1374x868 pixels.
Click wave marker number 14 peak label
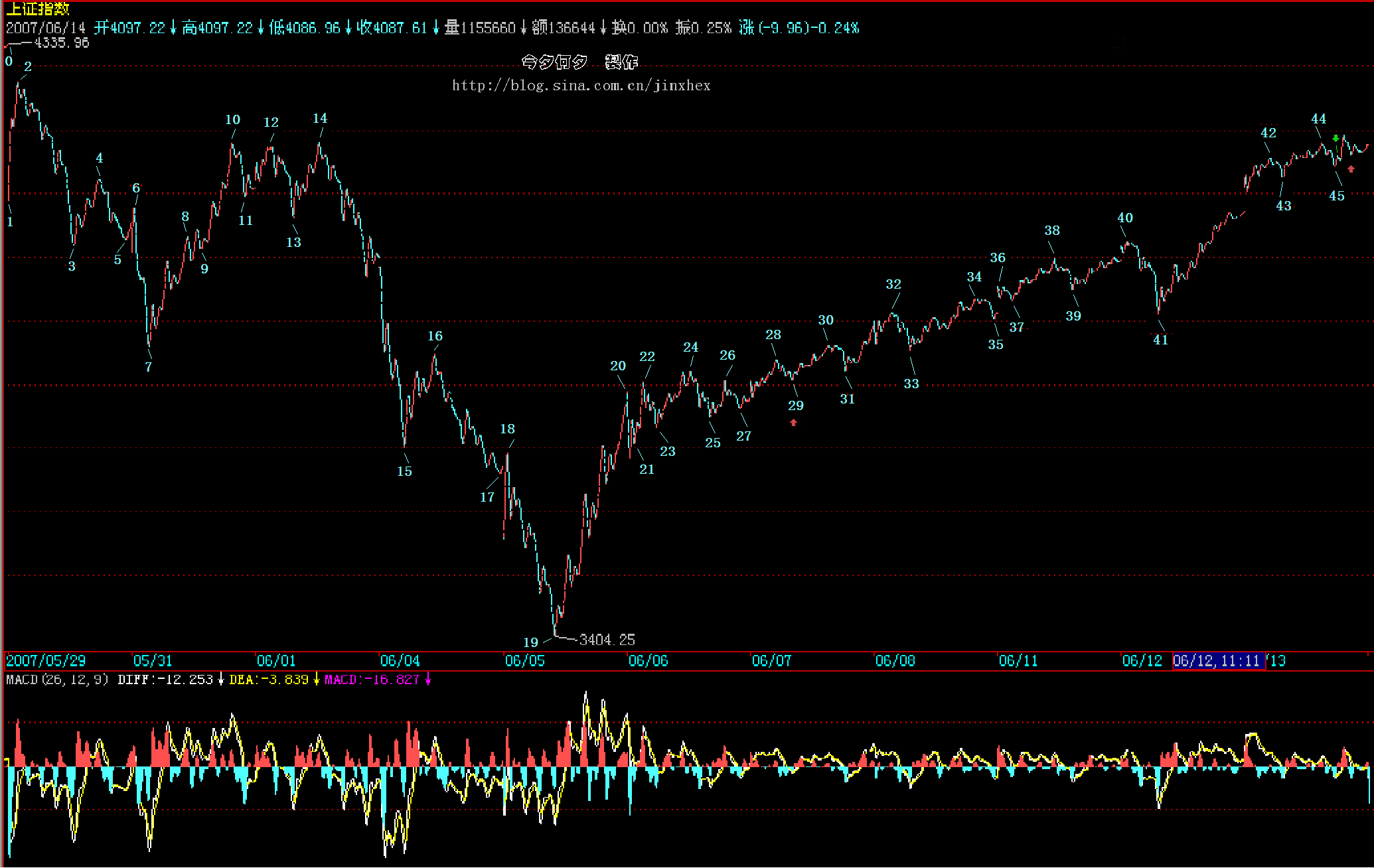click(x=320, y=118)
